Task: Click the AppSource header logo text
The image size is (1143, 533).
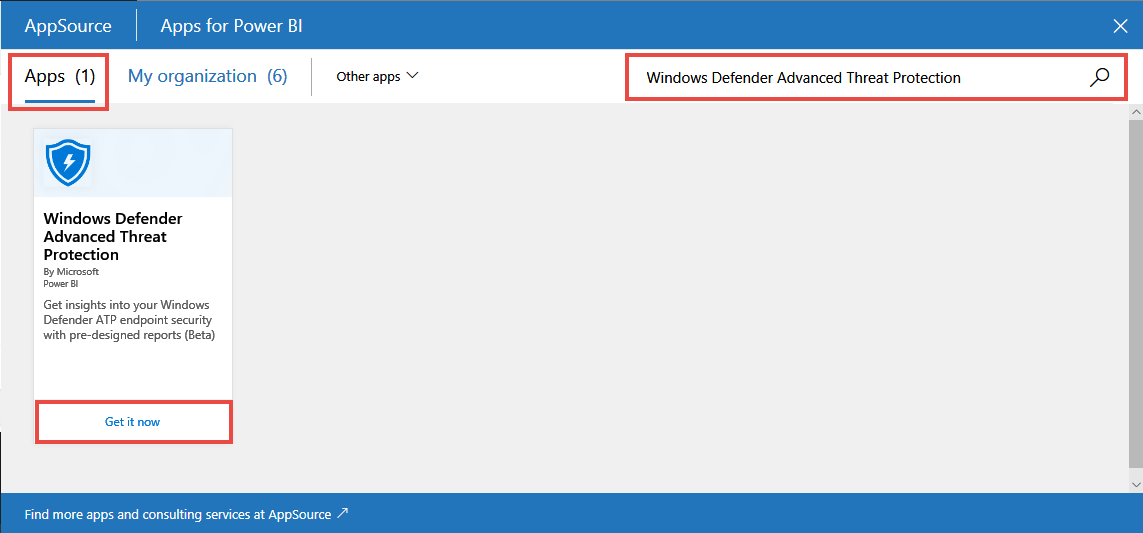Action: pos(68,26)
